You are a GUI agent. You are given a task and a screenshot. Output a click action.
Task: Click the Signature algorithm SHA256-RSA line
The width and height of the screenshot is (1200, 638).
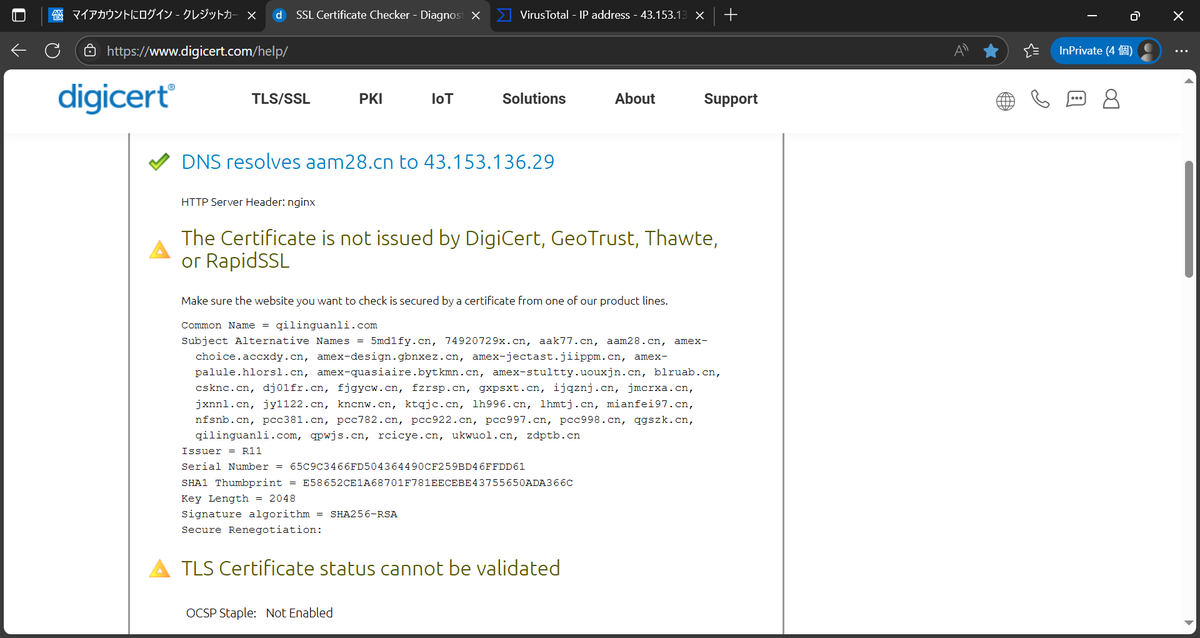[289, 514]
